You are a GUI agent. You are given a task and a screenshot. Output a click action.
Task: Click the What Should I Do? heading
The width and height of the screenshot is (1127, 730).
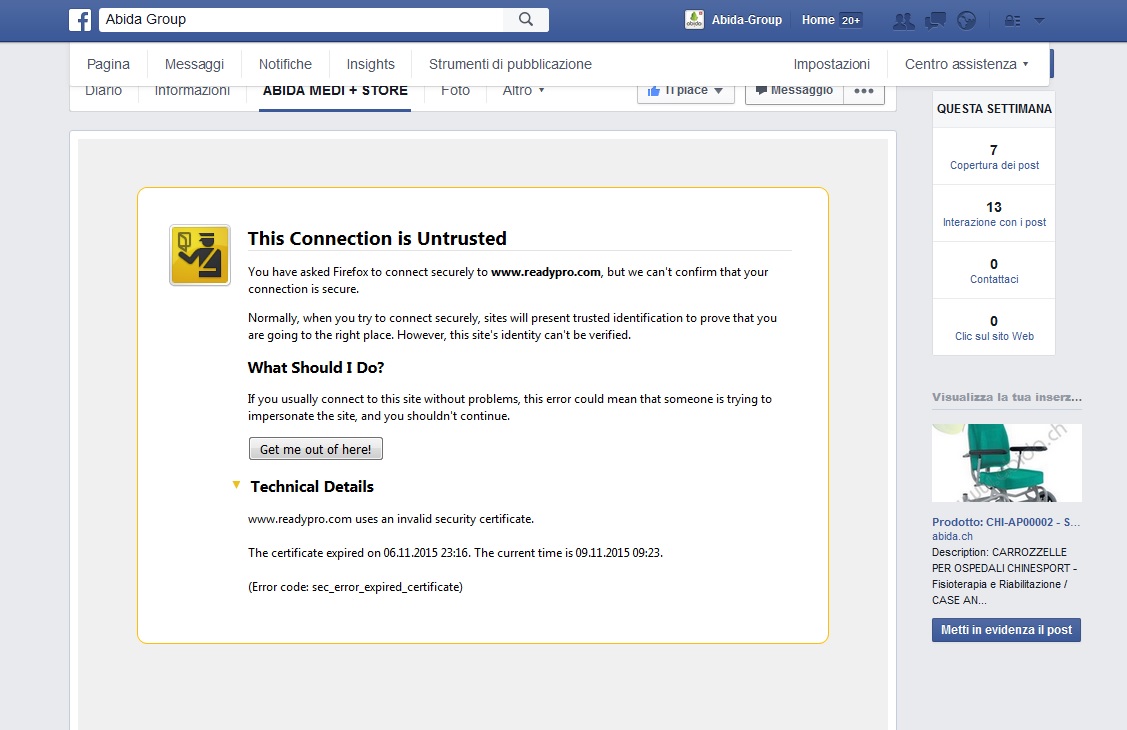316,368
